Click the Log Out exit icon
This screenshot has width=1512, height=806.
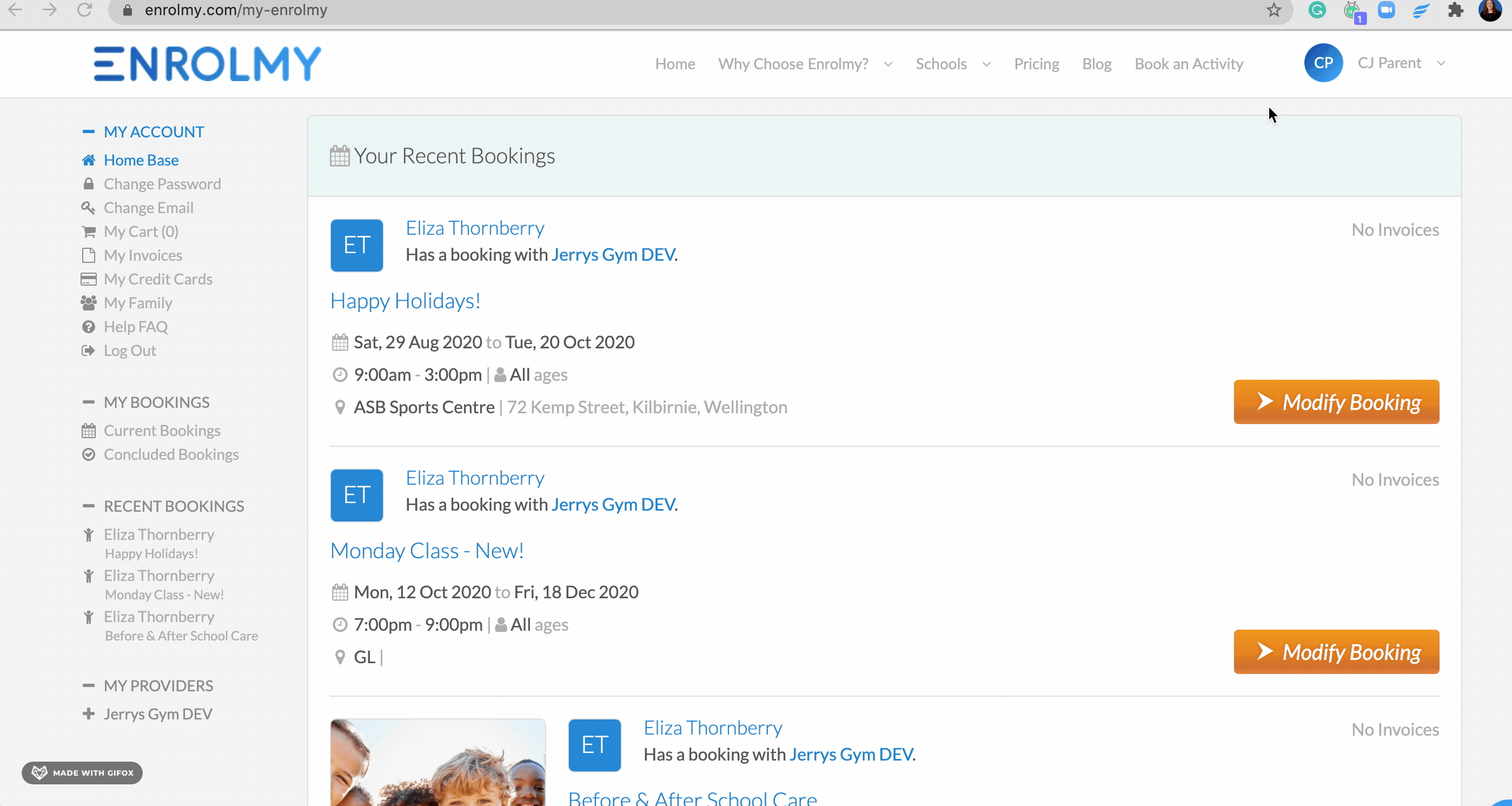coord(88,351)
